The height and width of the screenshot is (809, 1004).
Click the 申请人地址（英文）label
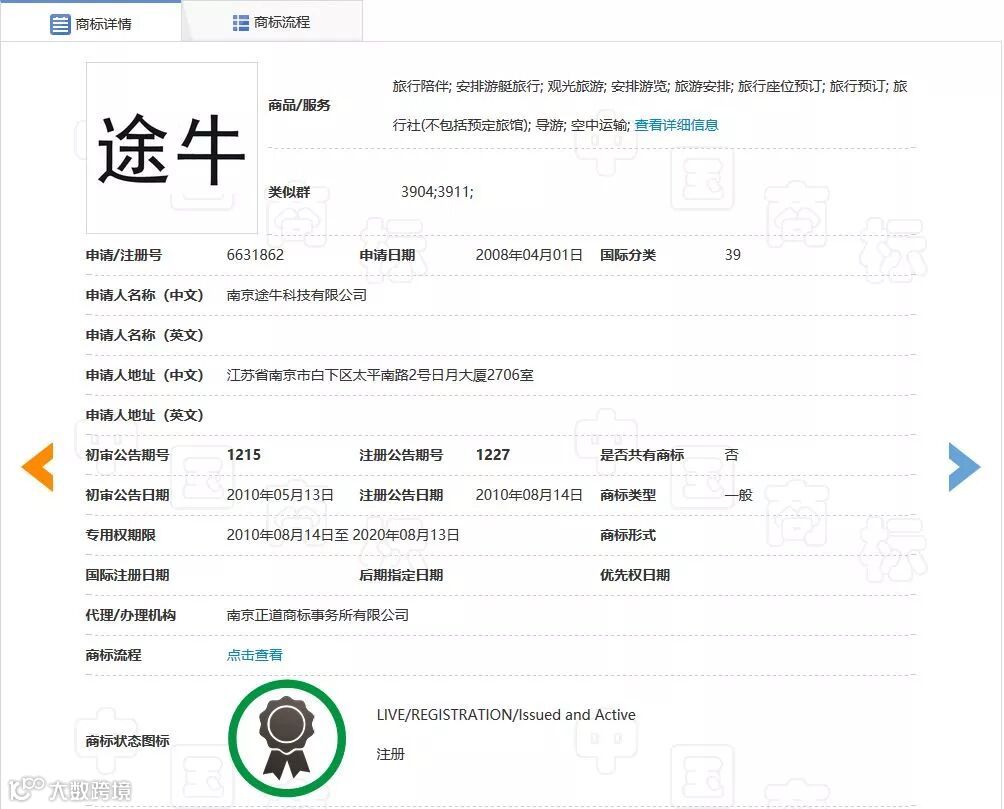[145, 415]
